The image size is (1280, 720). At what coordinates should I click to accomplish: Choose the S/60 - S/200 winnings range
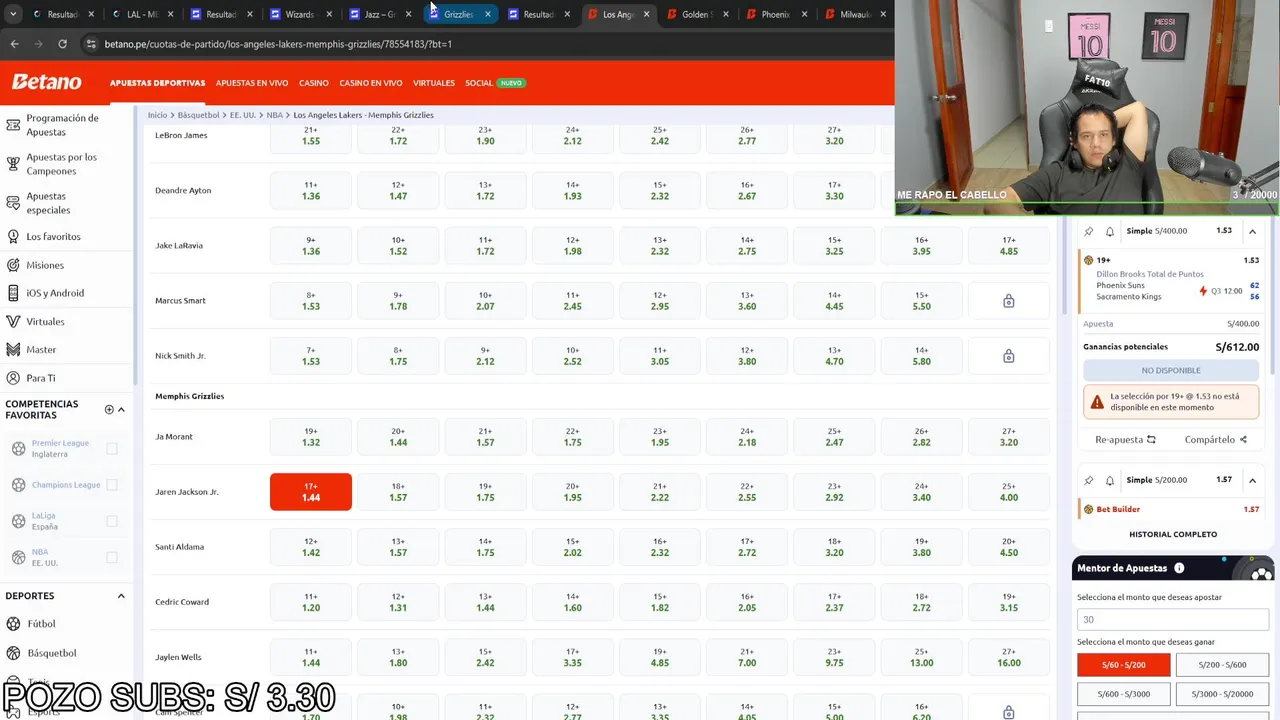tap(1123, 665)
